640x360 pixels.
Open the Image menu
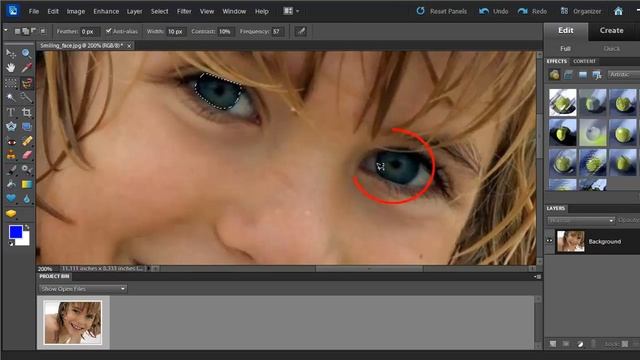pos(76,11)
